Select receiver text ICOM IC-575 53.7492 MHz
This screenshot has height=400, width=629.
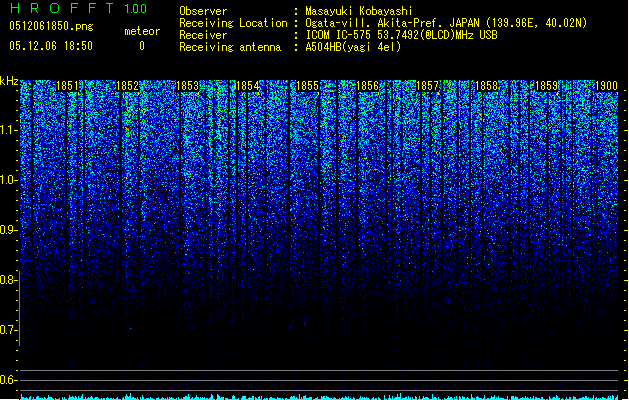tap(401, 35)
